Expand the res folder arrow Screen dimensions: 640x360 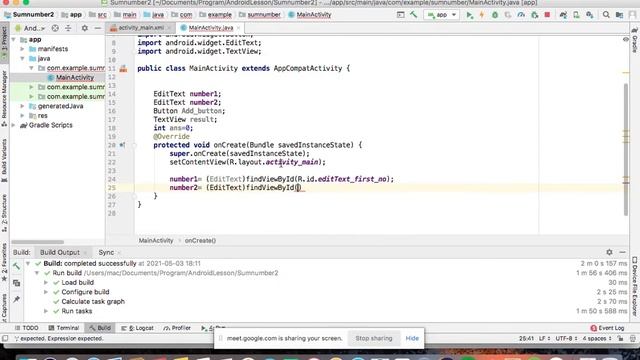click(x=22, y=116)
